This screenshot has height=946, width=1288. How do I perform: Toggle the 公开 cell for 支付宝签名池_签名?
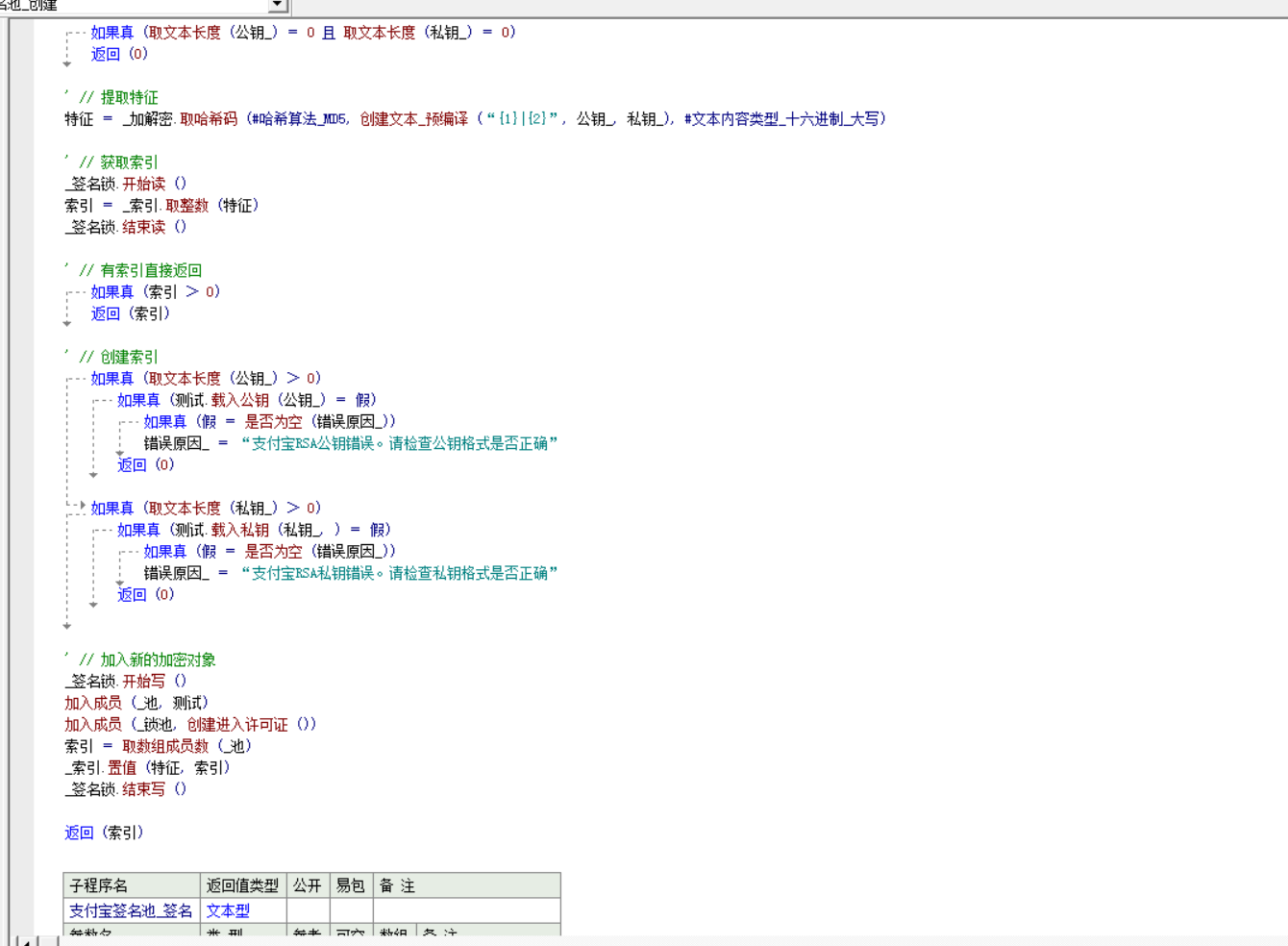point(309,910)
